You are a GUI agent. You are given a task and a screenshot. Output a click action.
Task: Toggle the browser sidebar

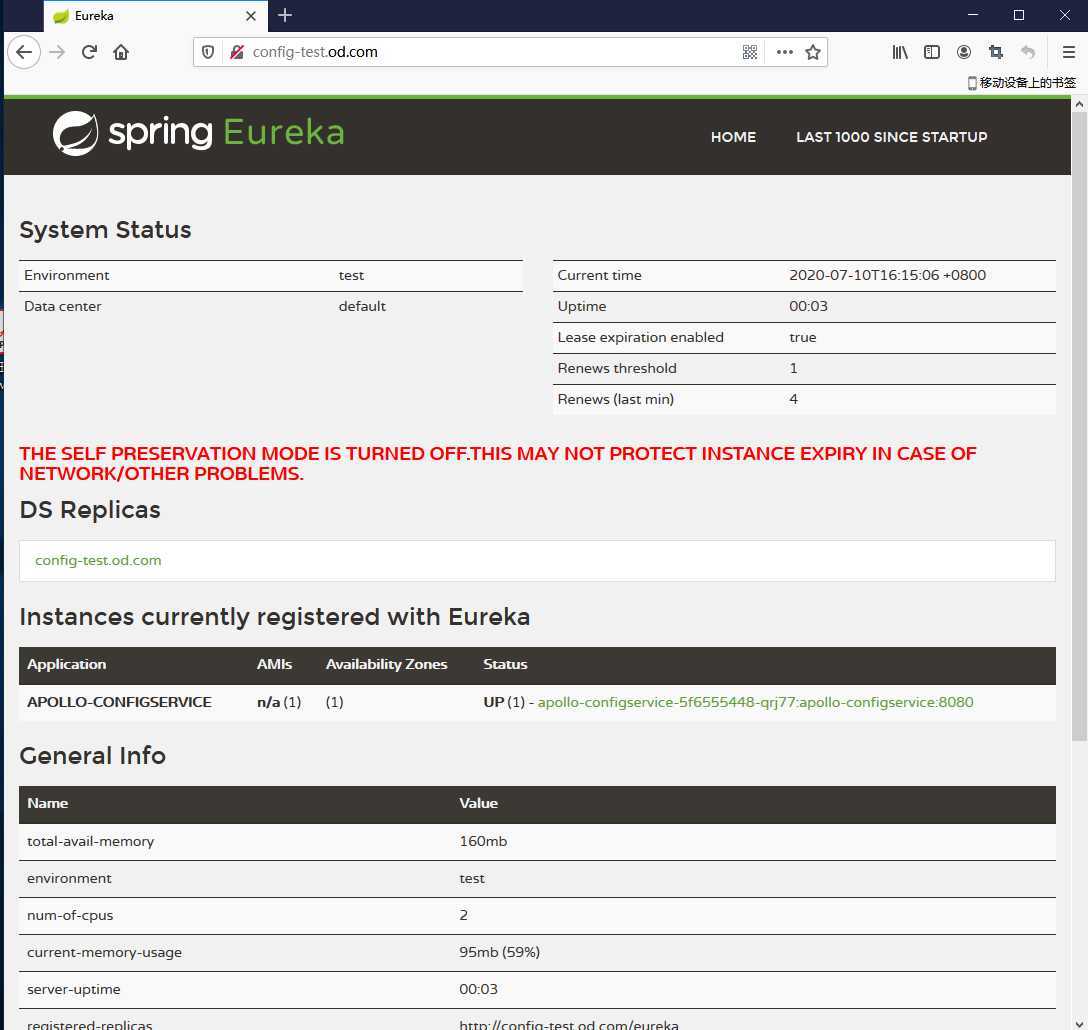(x=932, y=52)
